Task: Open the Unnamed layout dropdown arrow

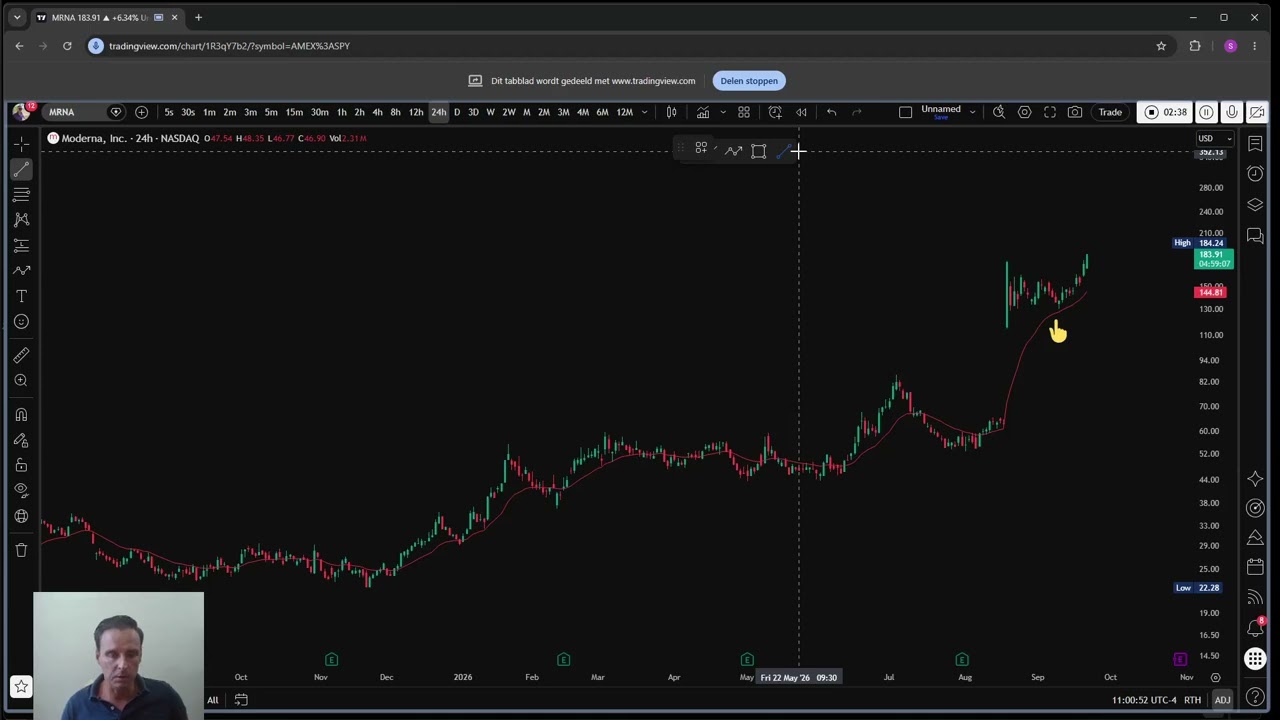Action: (x=972, y=112)
